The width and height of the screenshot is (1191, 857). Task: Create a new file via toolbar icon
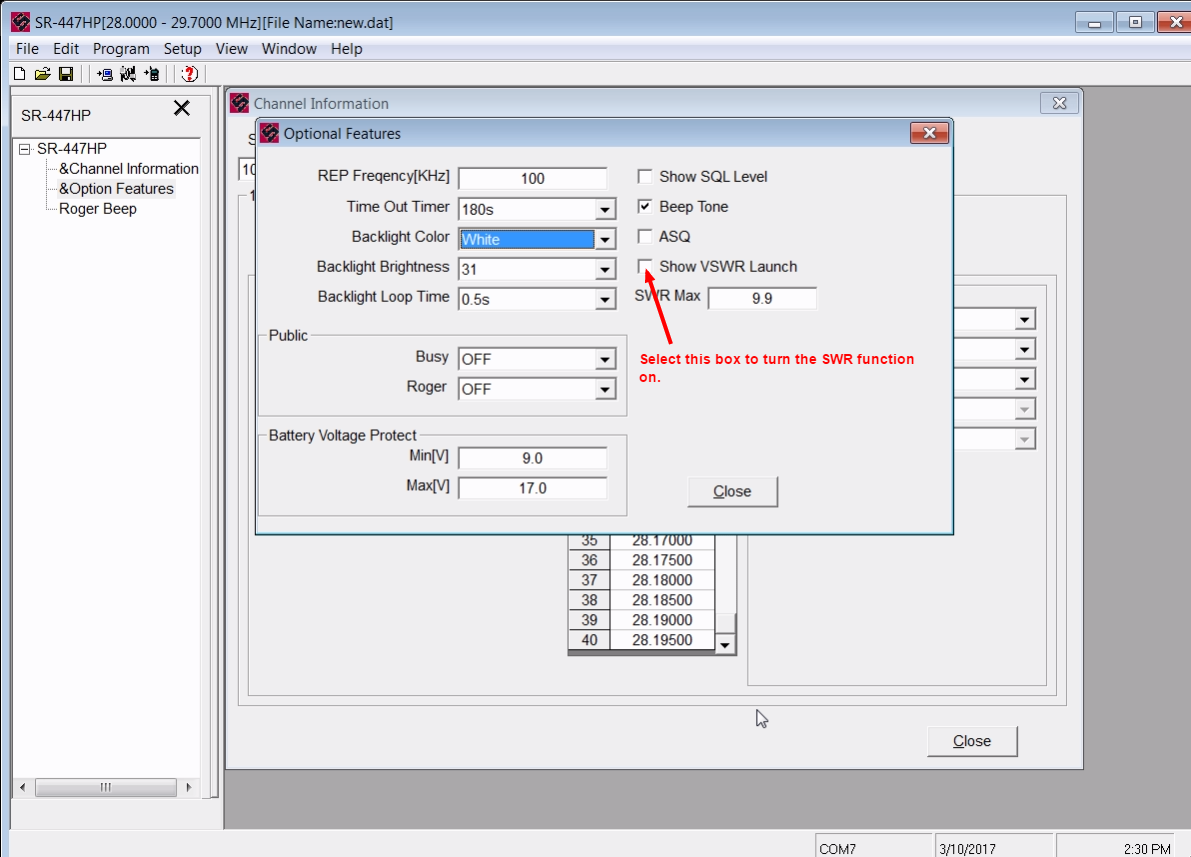(x=20, y=74)
